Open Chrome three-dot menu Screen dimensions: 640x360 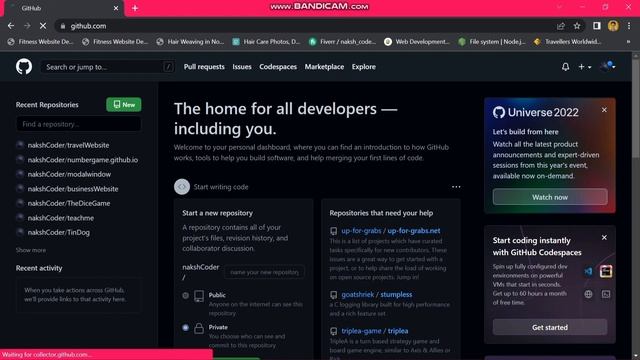629,26
